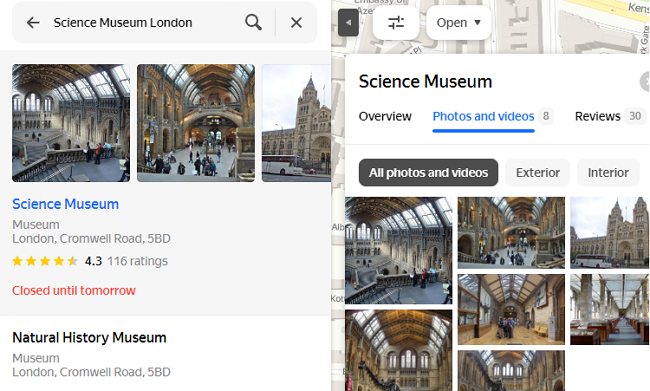Switch to the Overview tab

coord(385,117)
